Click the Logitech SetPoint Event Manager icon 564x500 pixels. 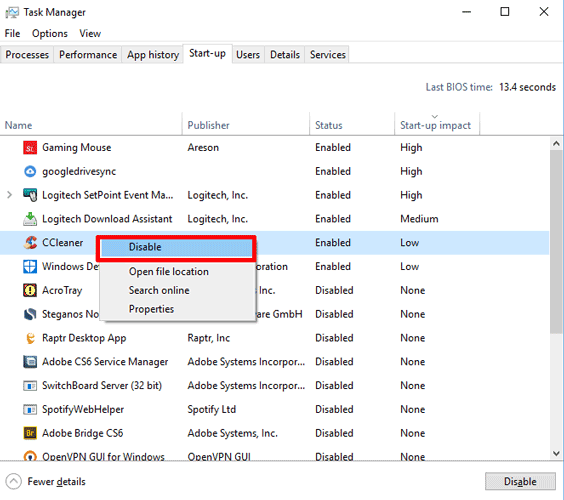30,195
